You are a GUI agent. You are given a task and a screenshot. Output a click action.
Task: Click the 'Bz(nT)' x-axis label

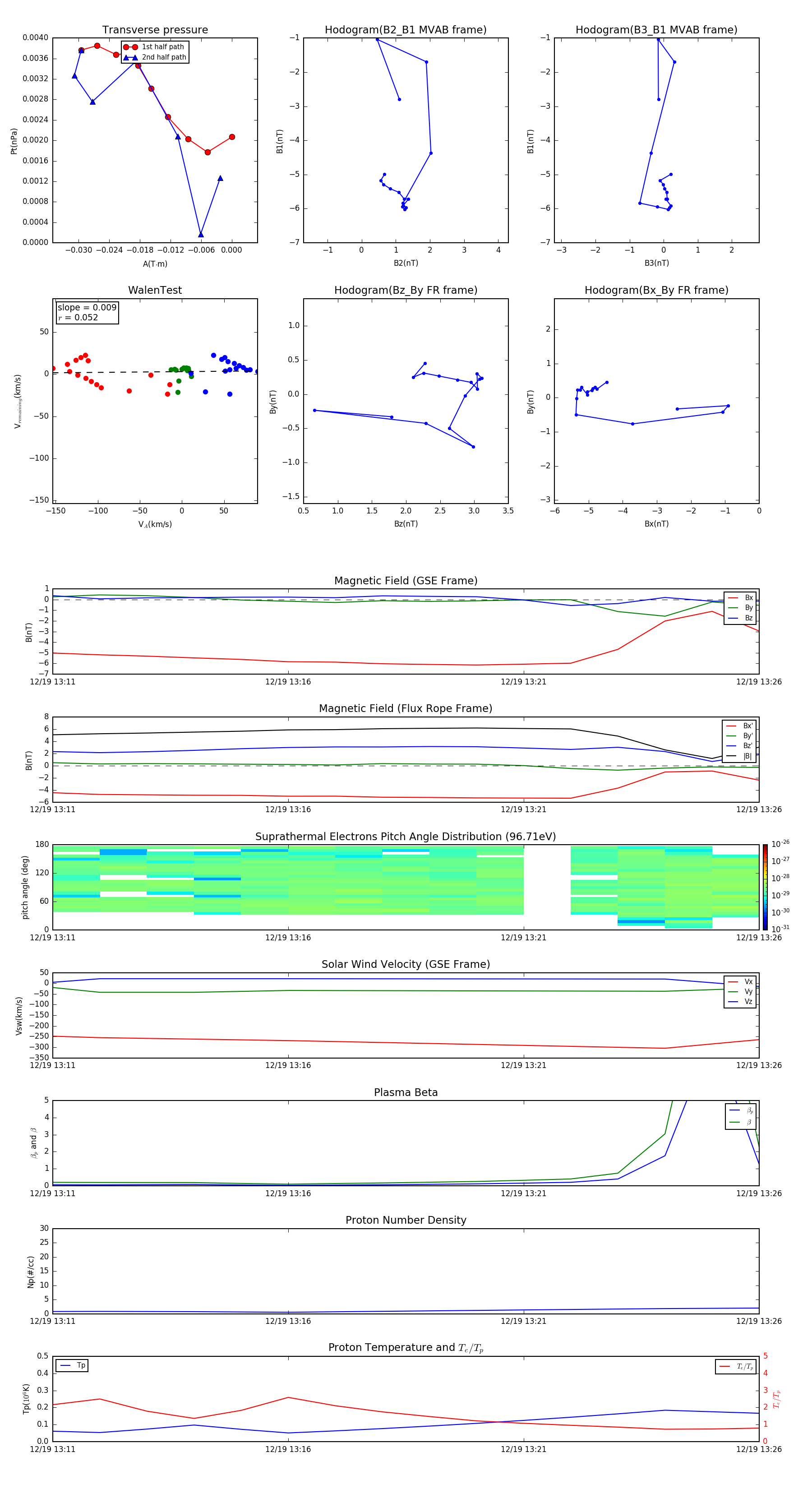pyautogui.click(x=406, y=524)
